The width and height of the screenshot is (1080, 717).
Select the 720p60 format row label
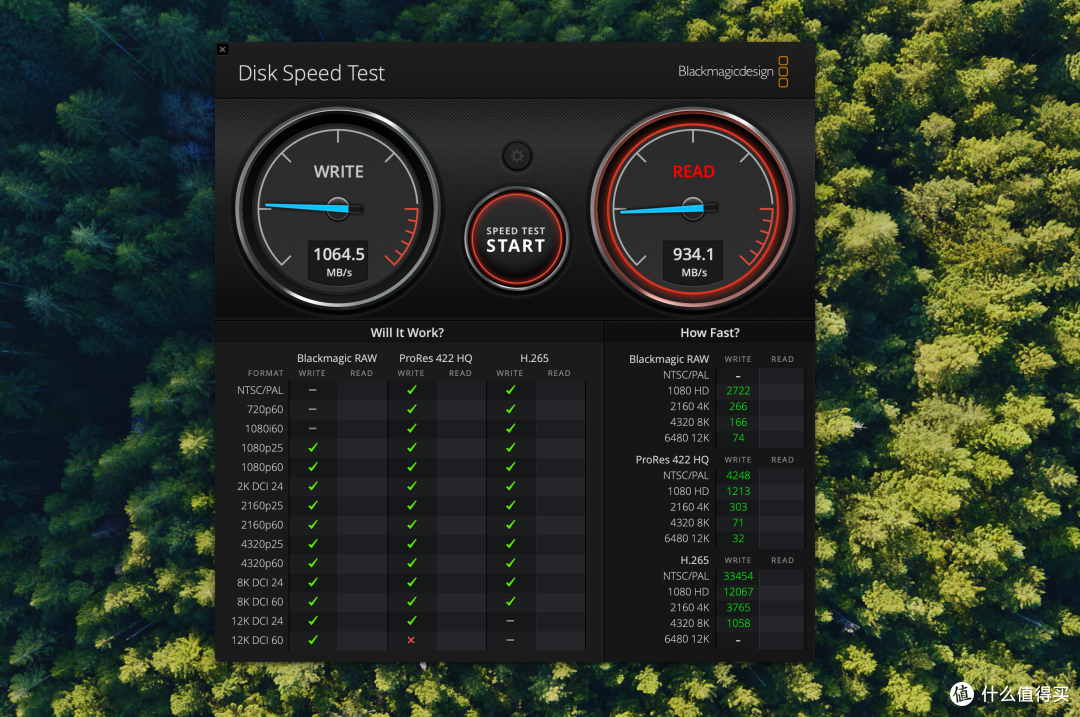[x=265, y=409]
